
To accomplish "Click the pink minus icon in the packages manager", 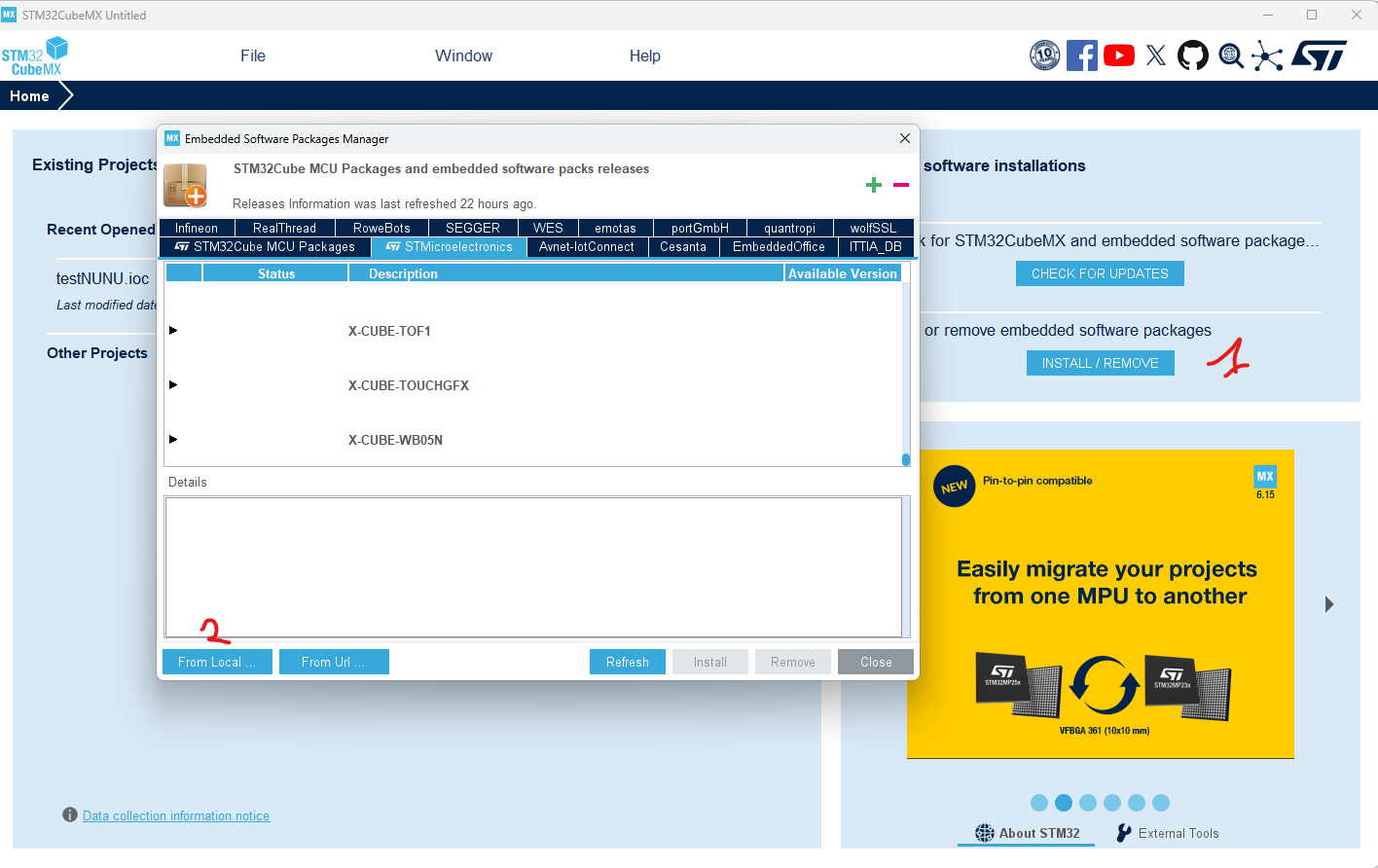I will click(x=900, y=185).
